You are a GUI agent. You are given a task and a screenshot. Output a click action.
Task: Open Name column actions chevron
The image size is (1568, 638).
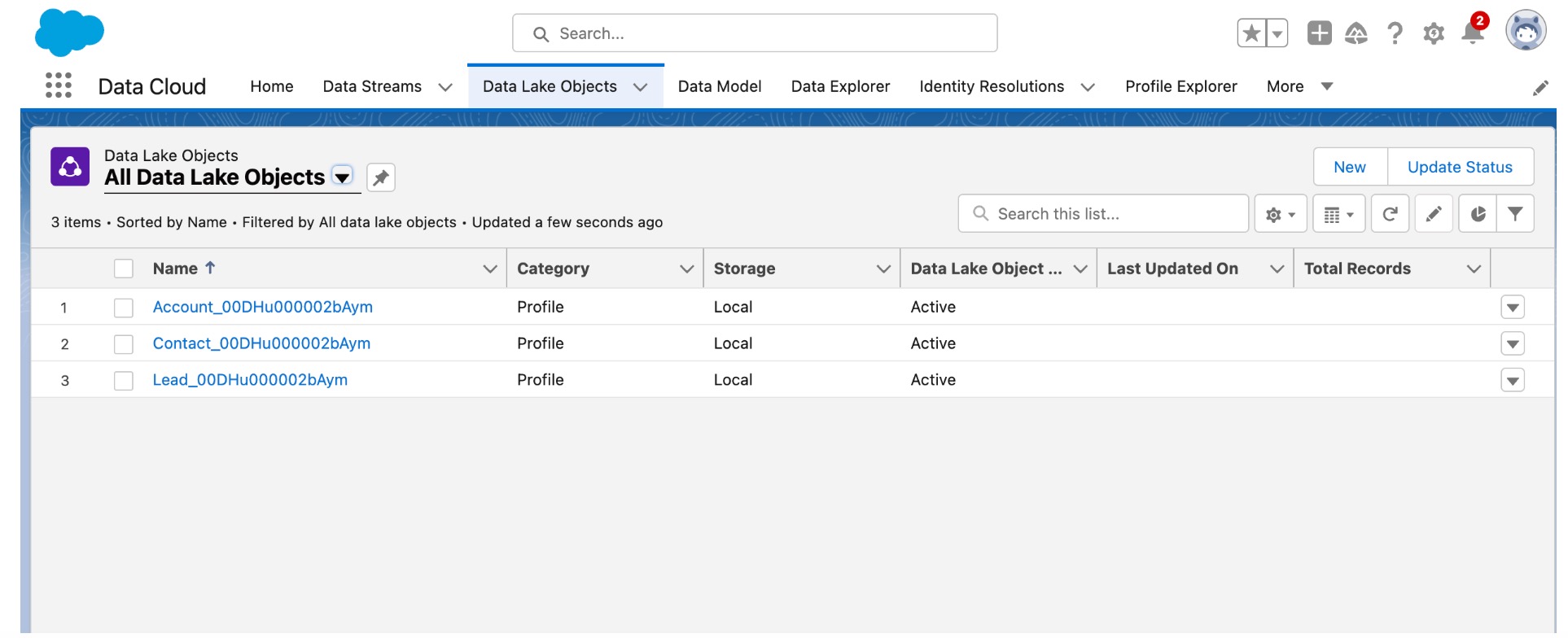click(490, 269)
